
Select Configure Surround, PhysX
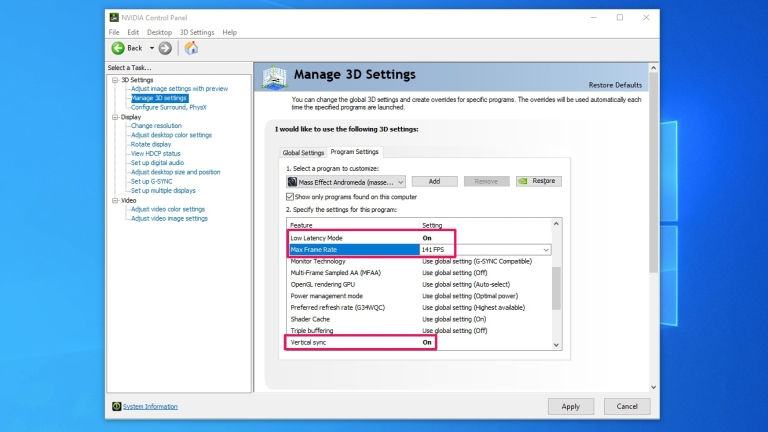coord(168,107)
